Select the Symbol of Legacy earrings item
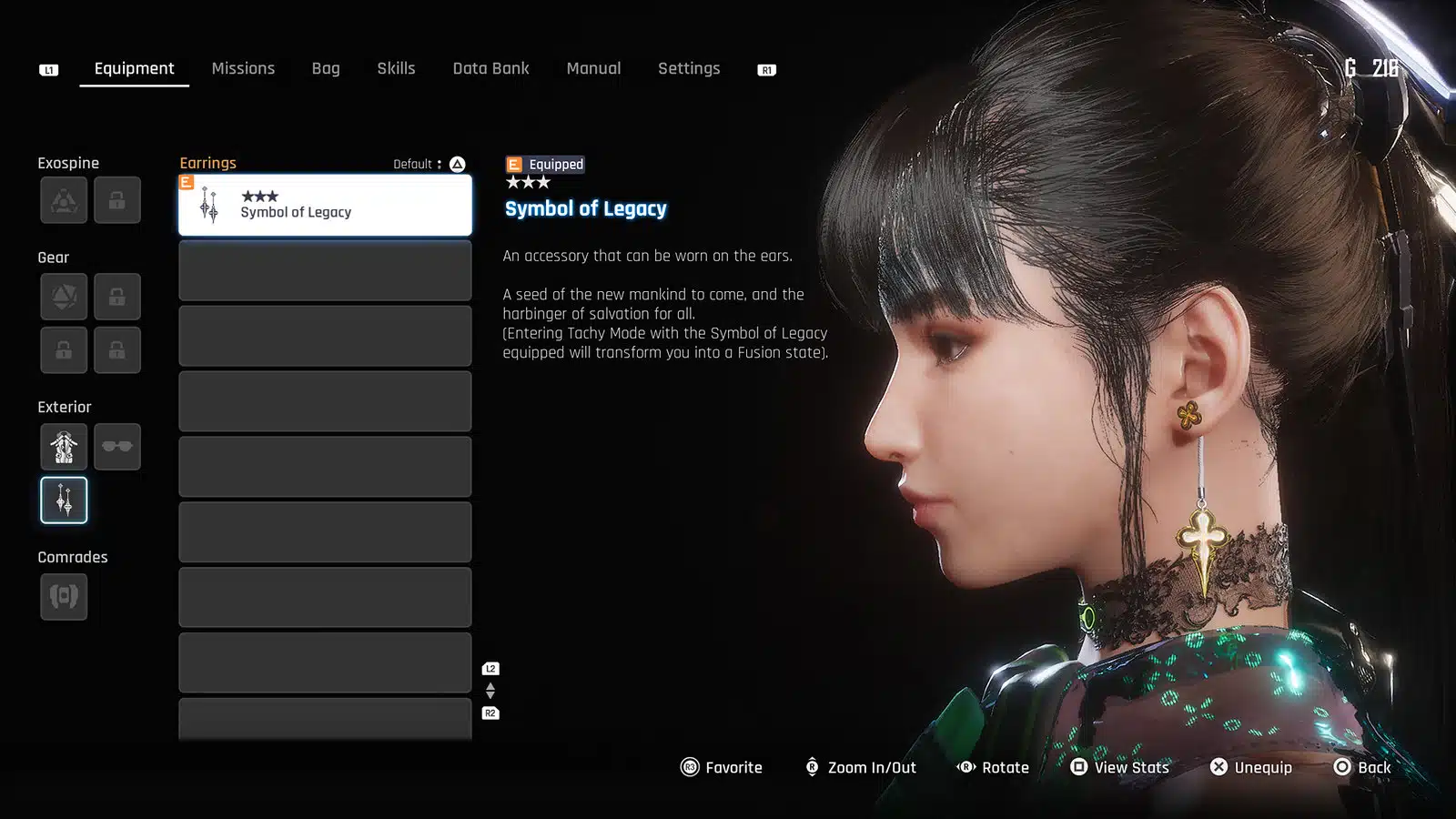This screenshot has height=819, width=1456. tap(325, 206)
